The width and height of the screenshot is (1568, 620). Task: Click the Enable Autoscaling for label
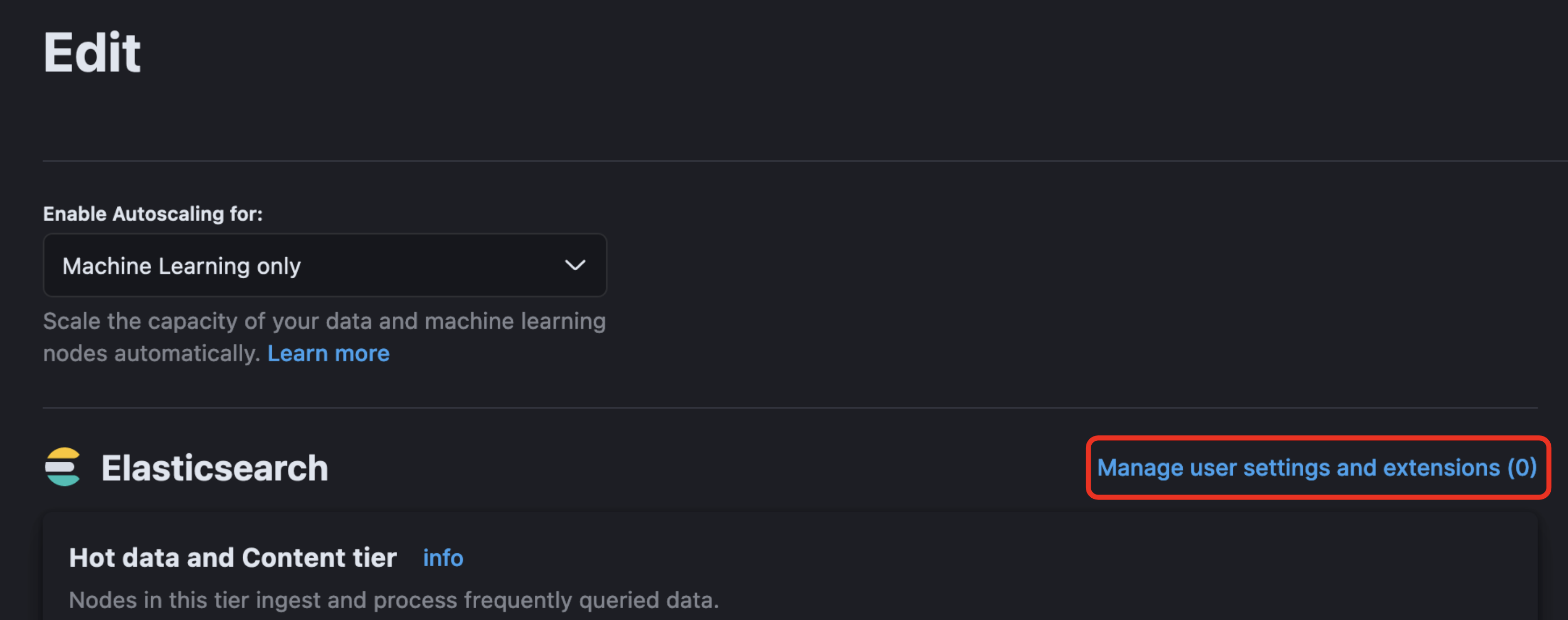pyautogui.click(x=153, y=214)
